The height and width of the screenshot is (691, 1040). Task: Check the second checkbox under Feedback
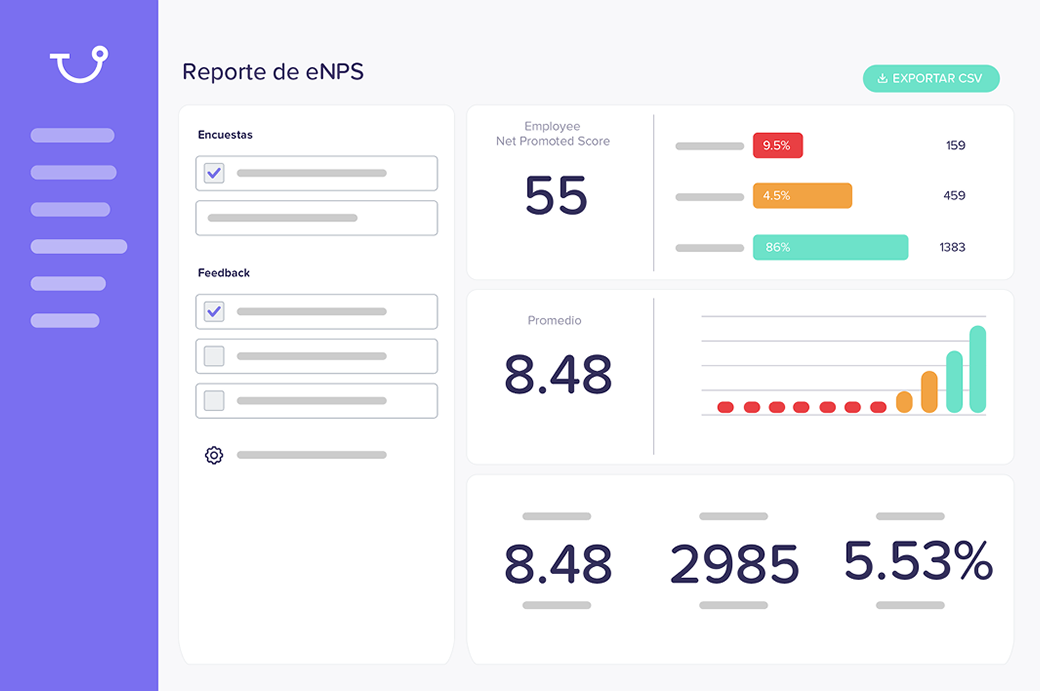(214, 356)
